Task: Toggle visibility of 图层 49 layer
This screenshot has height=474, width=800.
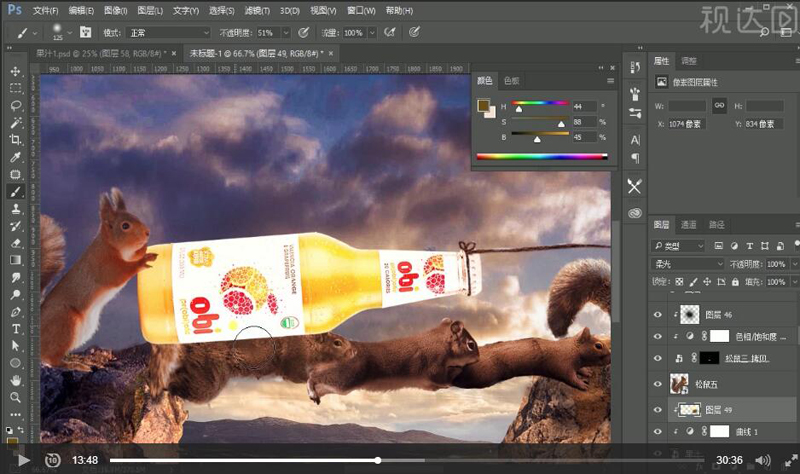Action: (x=658, y=410)
